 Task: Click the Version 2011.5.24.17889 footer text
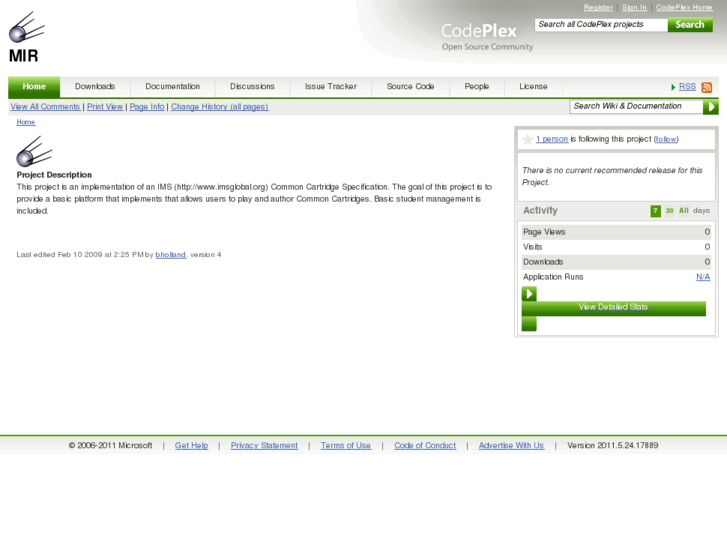[x=612, y=445]
